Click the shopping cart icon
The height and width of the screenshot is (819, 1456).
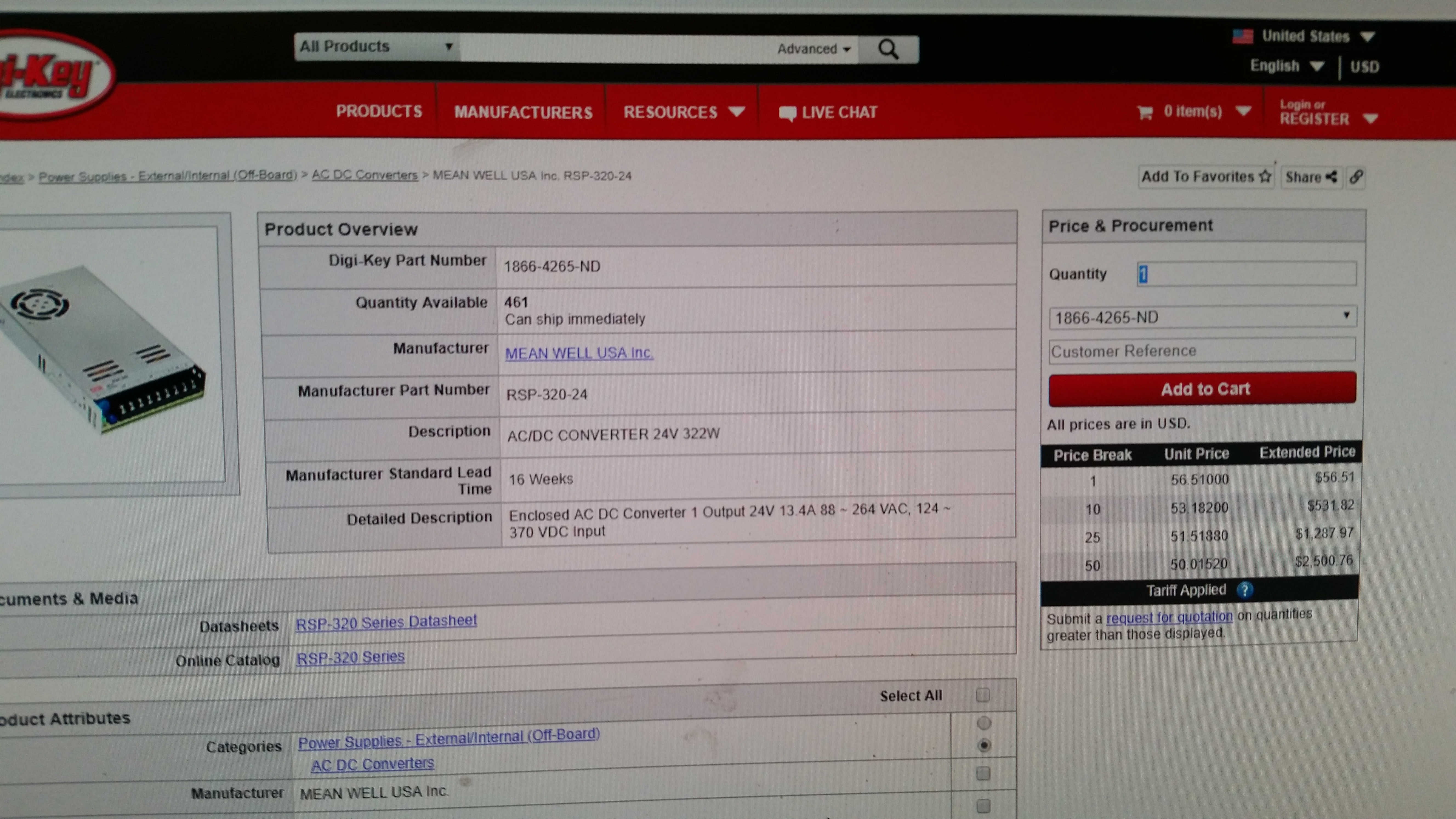(1145, 112)
